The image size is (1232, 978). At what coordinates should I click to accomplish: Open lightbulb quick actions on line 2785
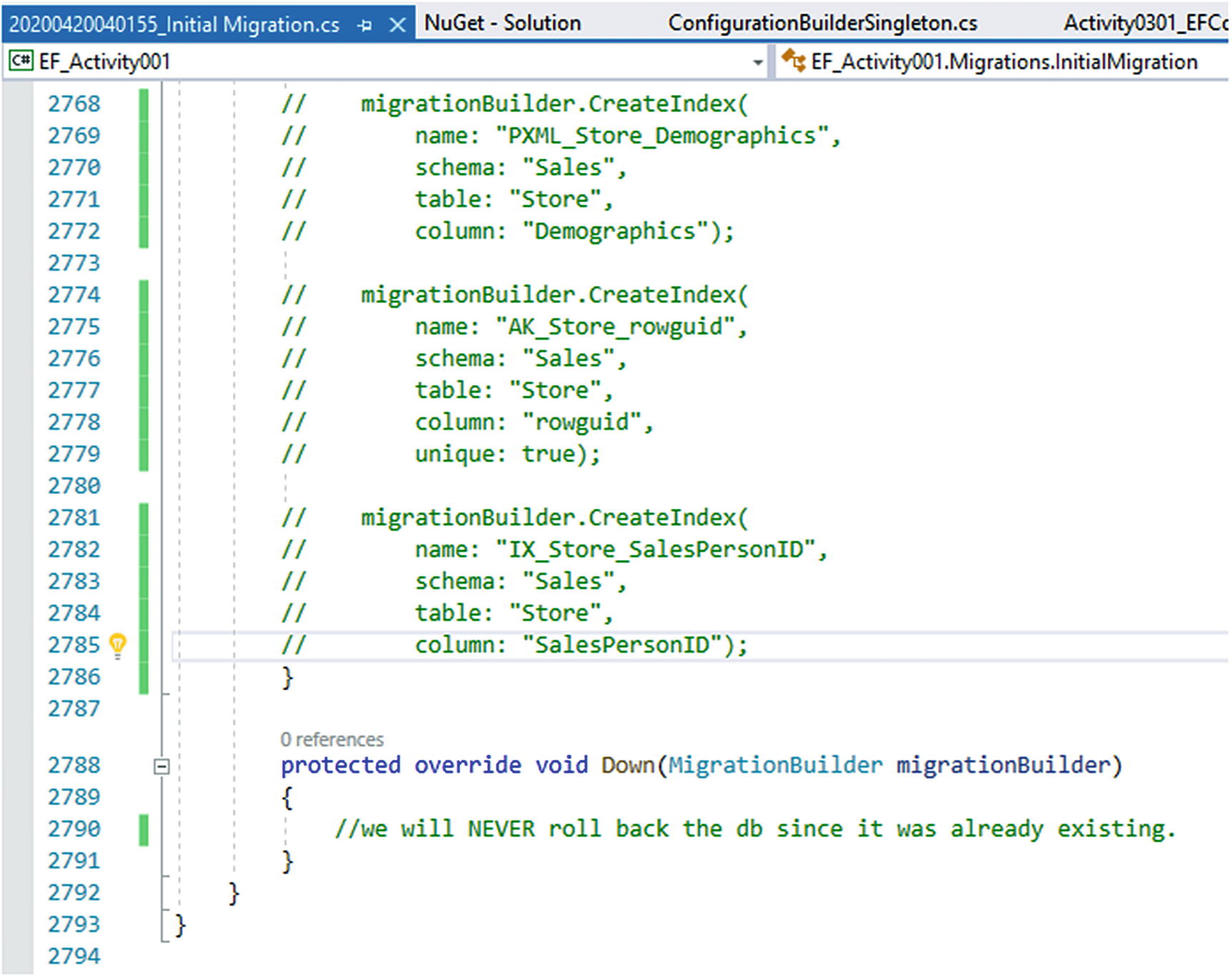[117, 644]
